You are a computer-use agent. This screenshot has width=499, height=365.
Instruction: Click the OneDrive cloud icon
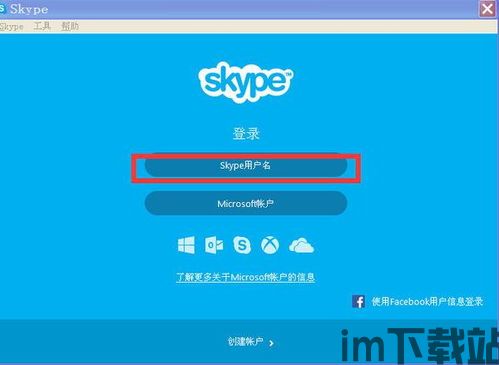point(301,246)
